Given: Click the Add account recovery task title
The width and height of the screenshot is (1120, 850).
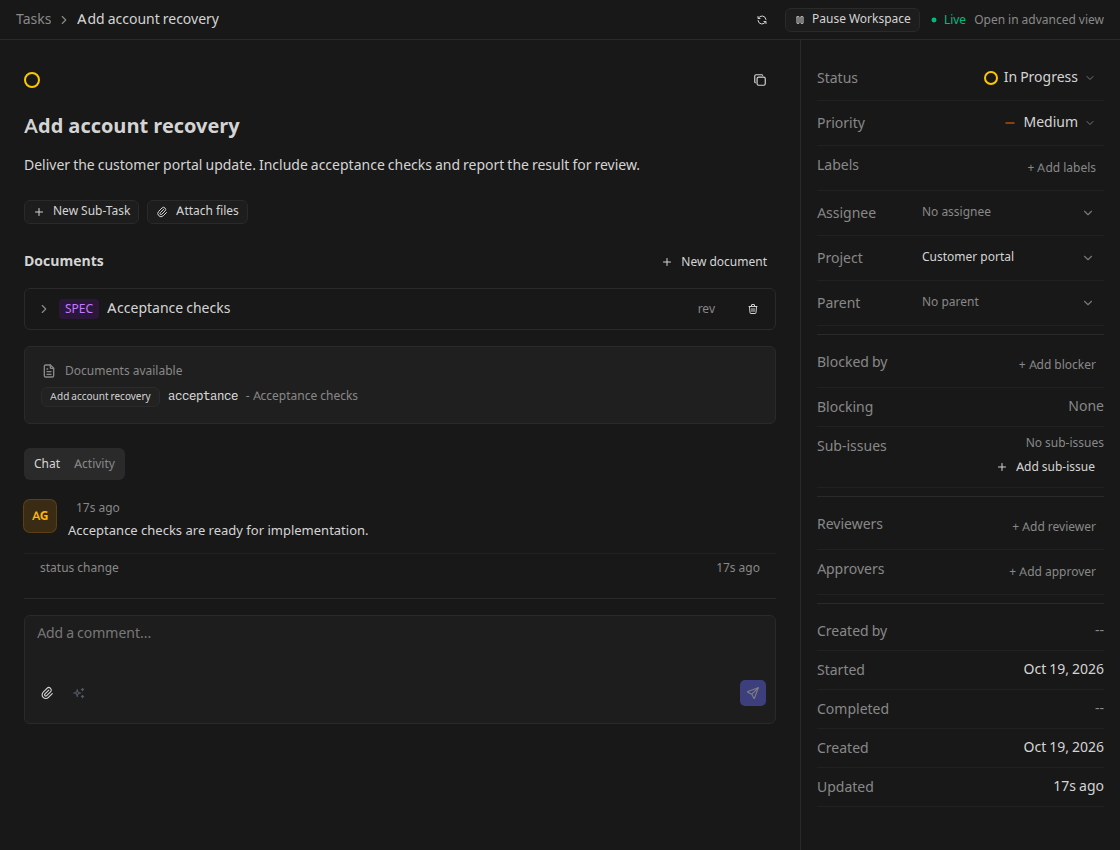Looking at the screenshot, I should [x=132, y=126].
